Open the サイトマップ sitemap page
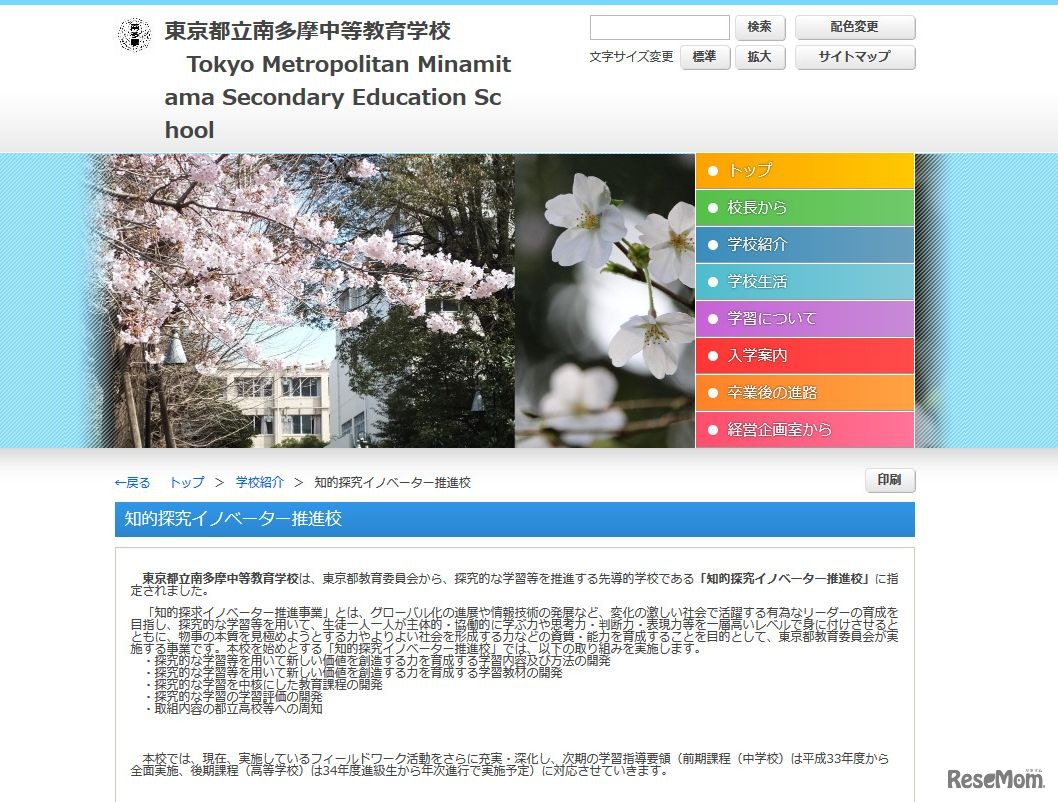Screen dimensions: 1058x802 point(855,57)
